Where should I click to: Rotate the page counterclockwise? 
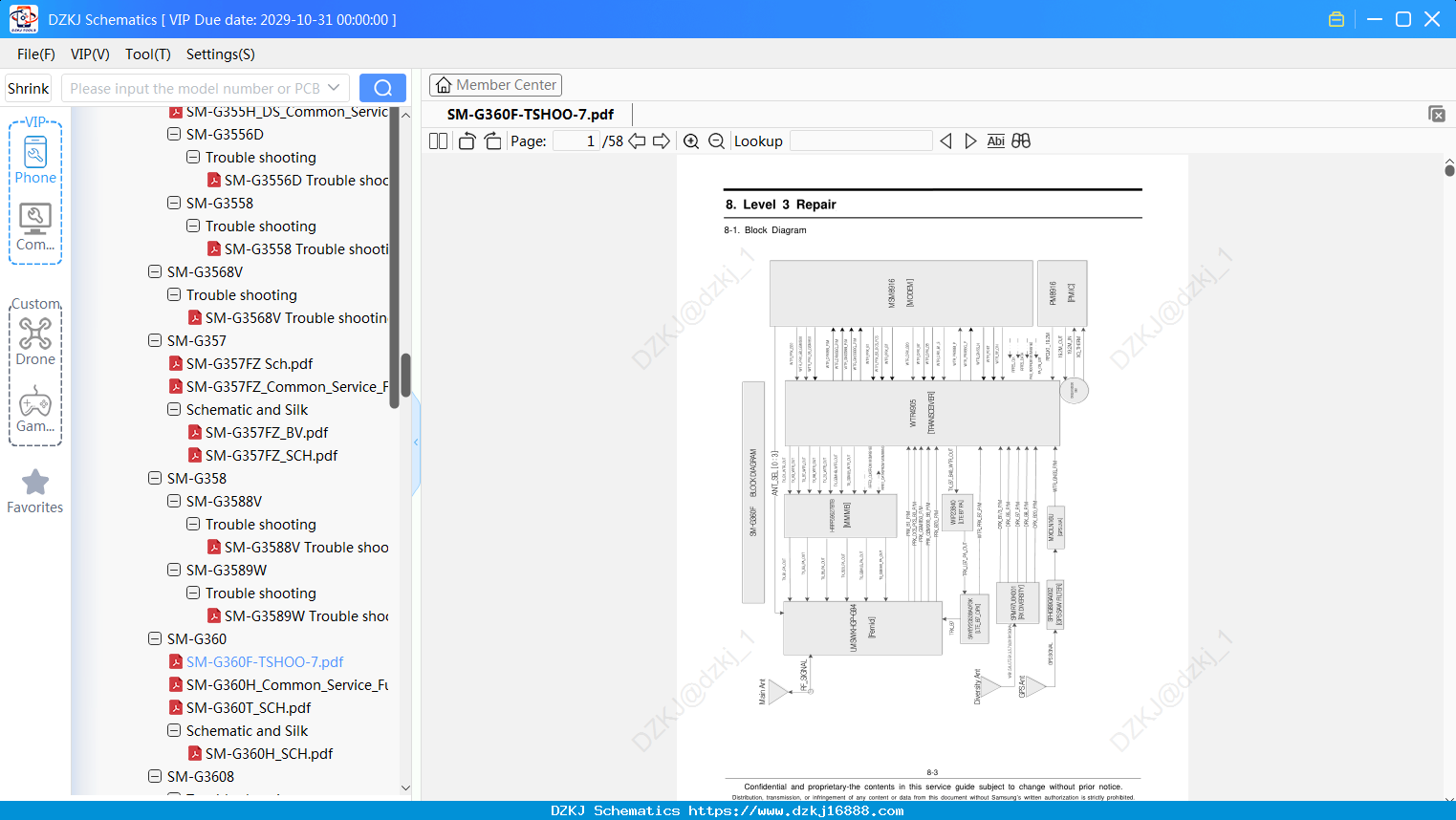point(467,141)
